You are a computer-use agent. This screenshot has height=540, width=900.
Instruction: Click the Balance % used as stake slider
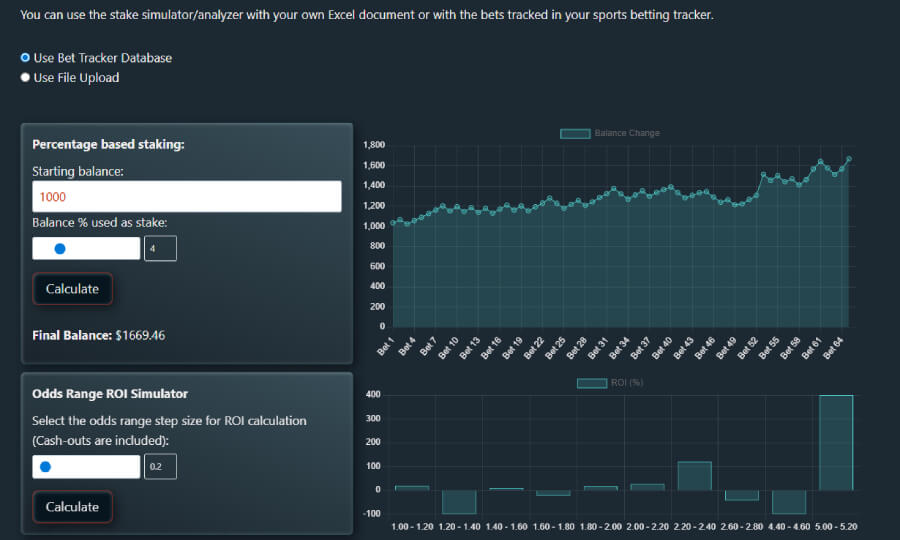click(x=86, y=249)
